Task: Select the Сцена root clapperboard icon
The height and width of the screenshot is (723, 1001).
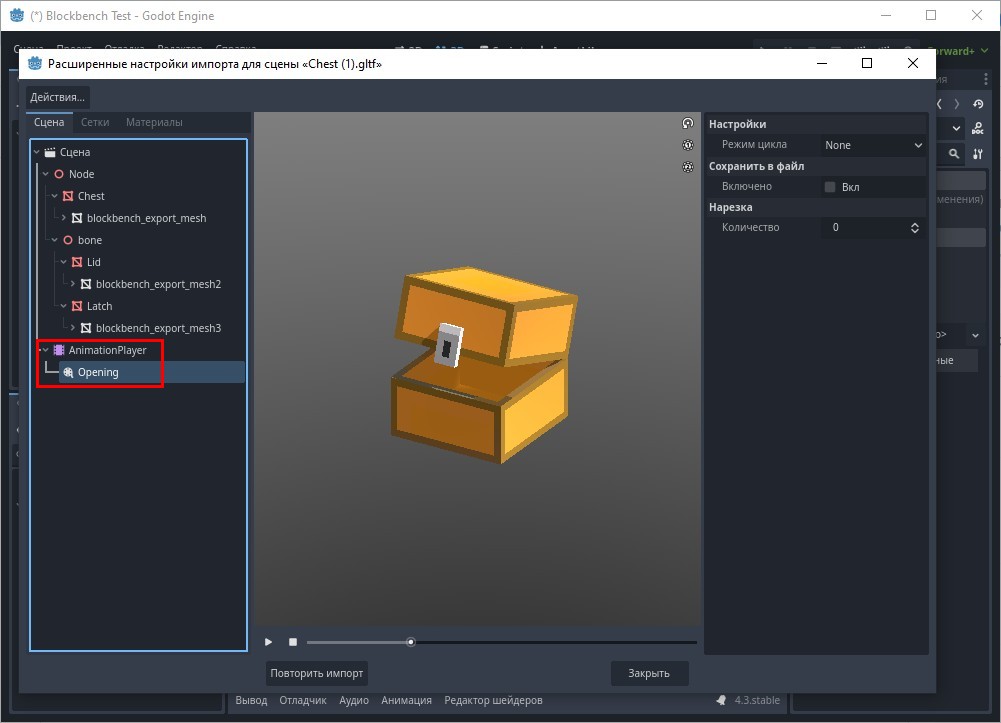Action: coord(50,153)
